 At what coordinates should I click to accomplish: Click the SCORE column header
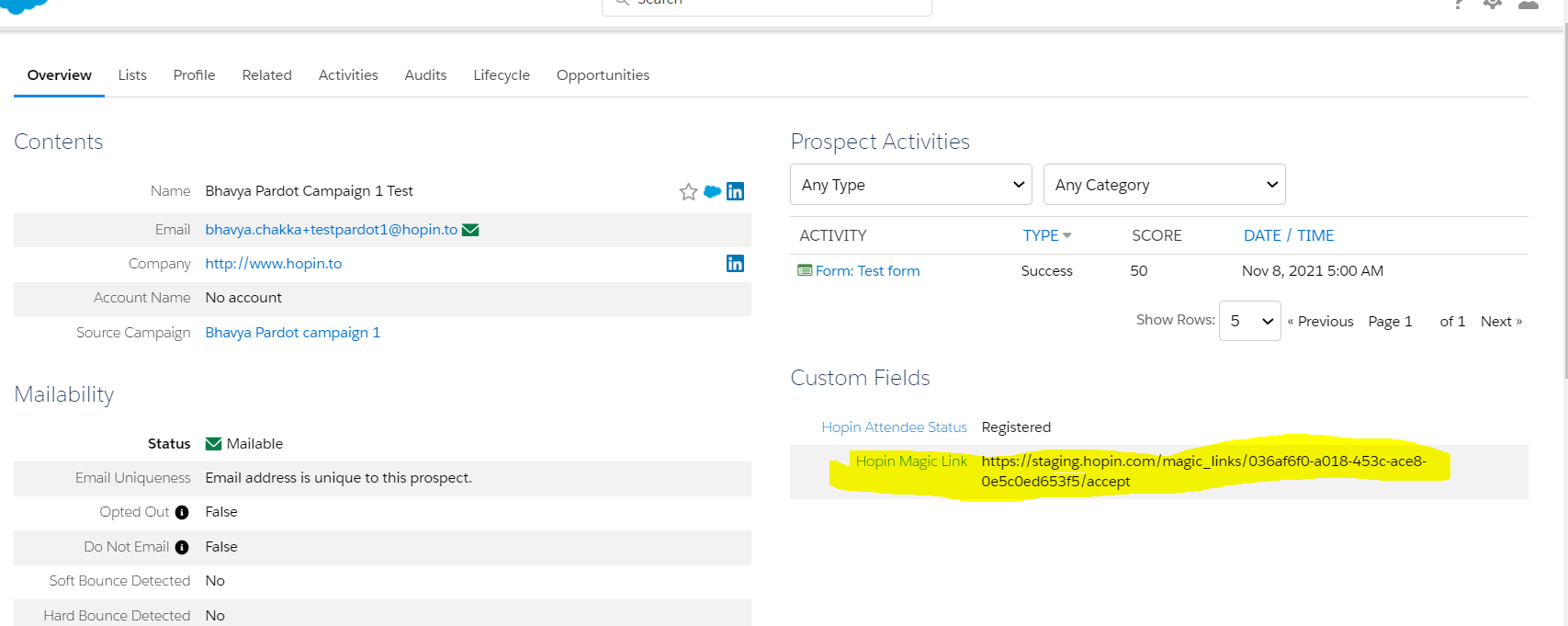pos(1157,235)
